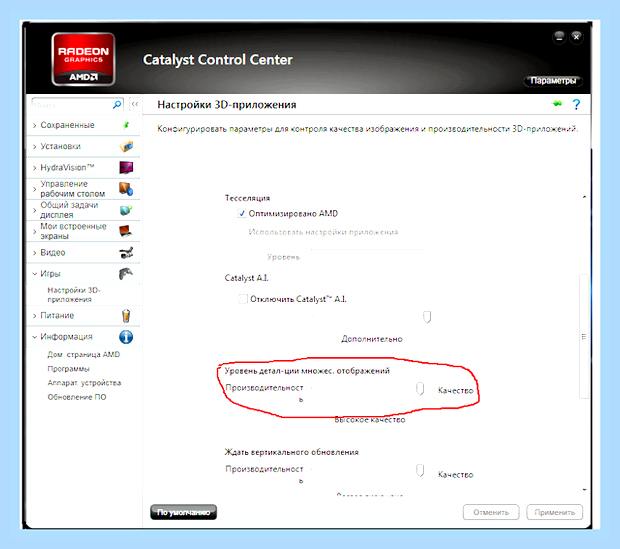Open Программы info item
Screen dimensions: 620x549
pos(68,369)
